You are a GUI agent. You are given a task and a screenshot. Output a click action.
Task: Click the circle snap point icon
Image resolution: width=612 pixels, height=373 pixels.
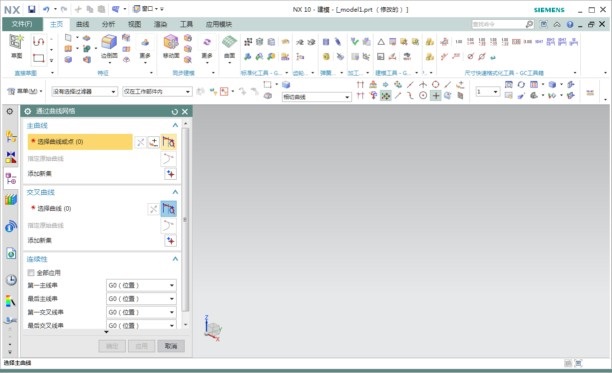coord(436,84)
